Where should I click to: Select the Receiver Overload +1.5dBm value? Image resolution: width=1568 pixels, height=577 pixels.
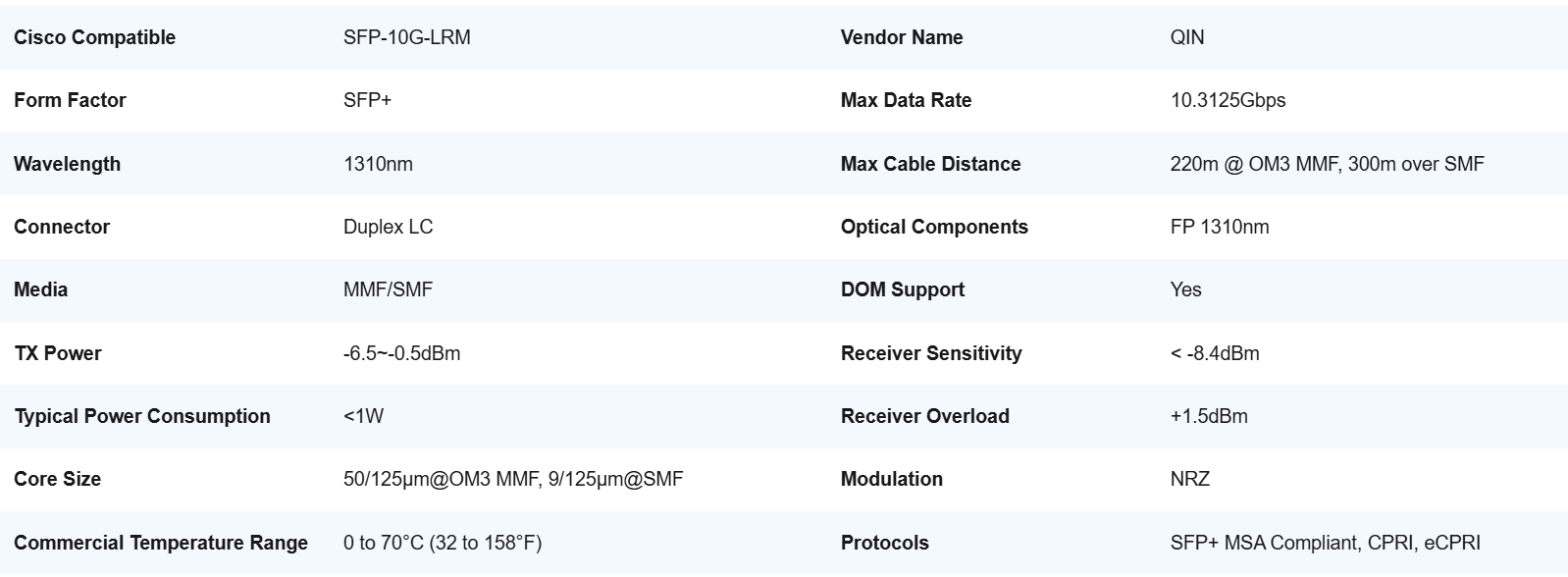click(x=1209, y=416)
